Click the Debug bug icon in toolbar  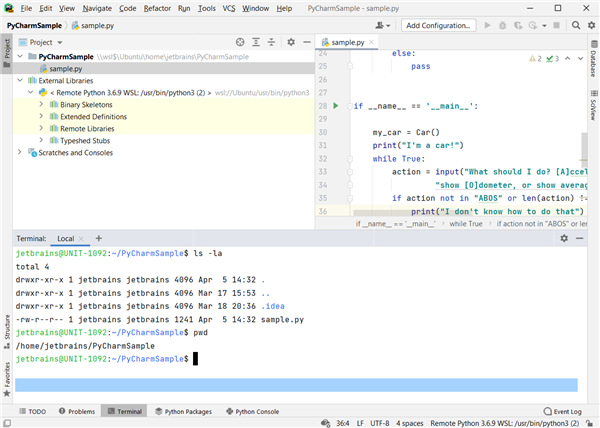(502, 25)
